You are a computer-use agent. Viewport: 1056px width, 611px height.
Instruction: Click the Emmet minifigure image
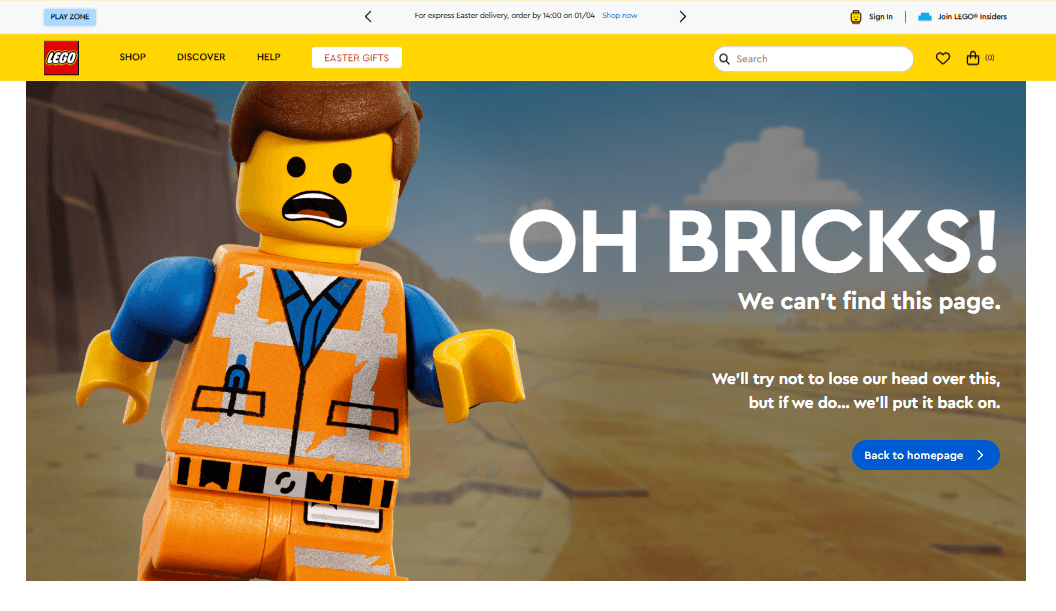(300, 331)
